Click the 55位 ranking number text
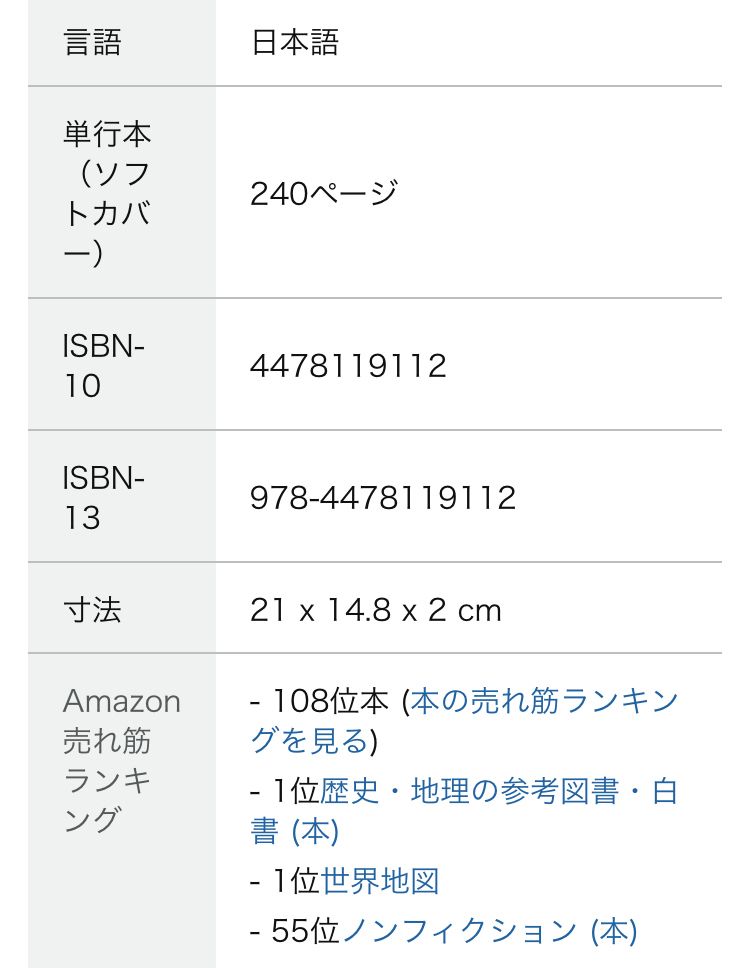The image size is (750, 968). click(306, 930)
